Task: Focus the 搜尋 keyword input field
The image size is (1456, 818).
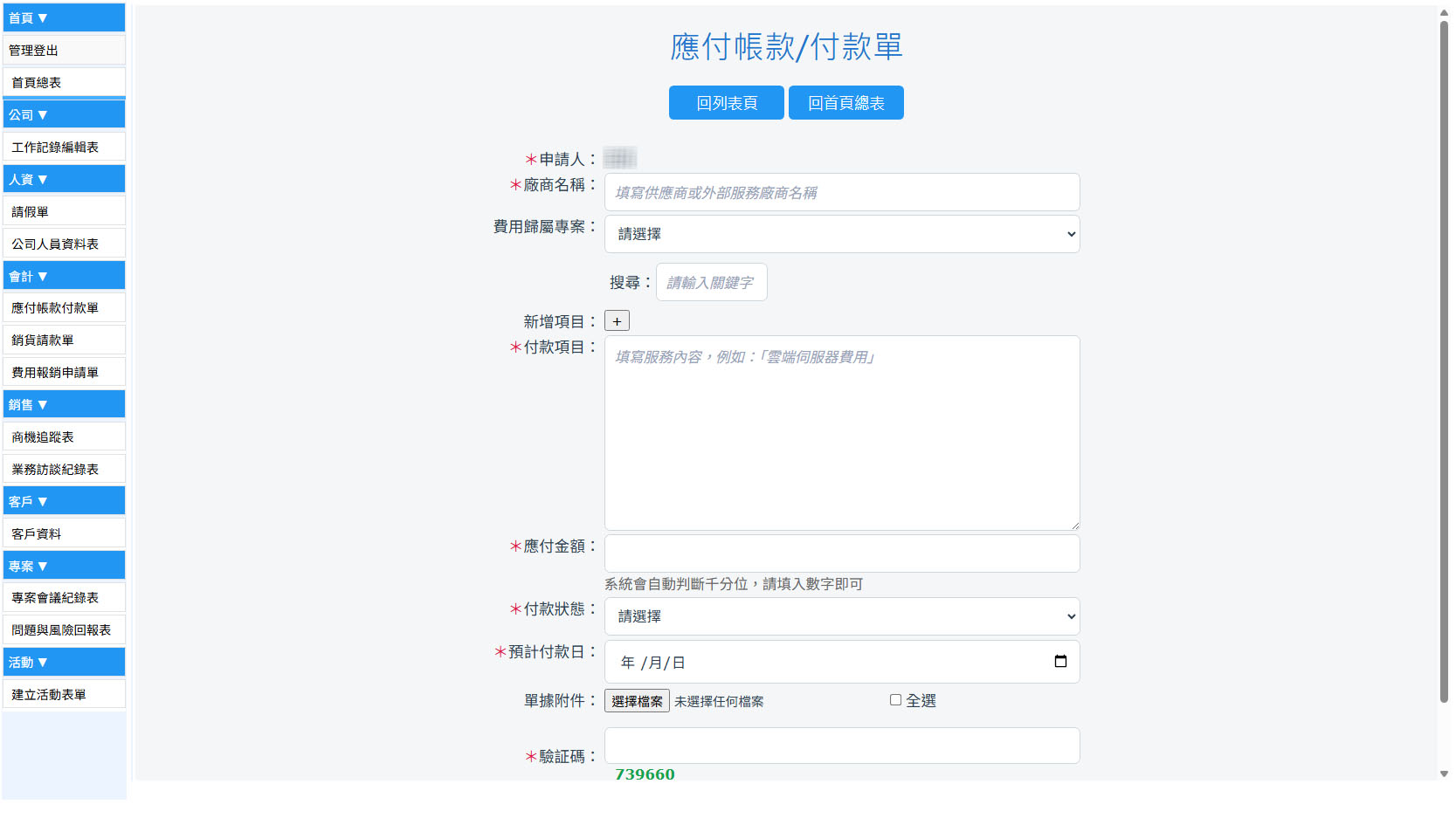Action: tap(712, 282)
